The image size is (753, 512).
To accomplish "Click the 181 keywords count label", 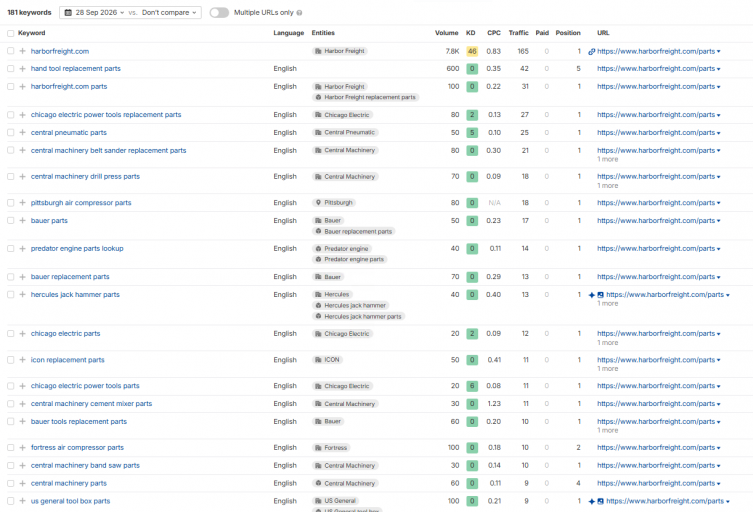I will pos(29,12).
